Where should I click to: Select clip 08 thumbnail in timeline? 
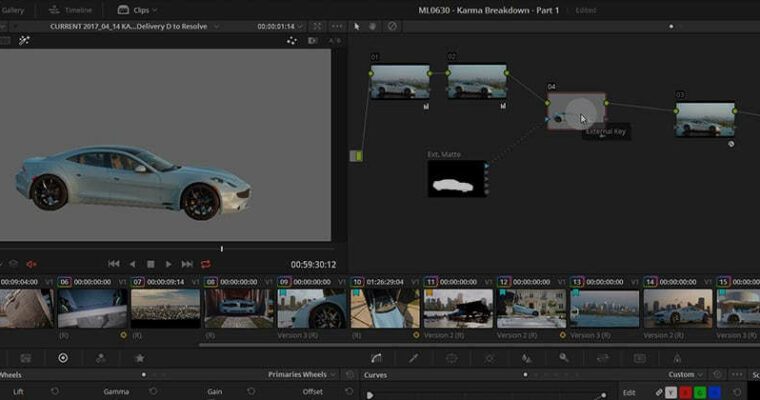(x=238, y=309)
